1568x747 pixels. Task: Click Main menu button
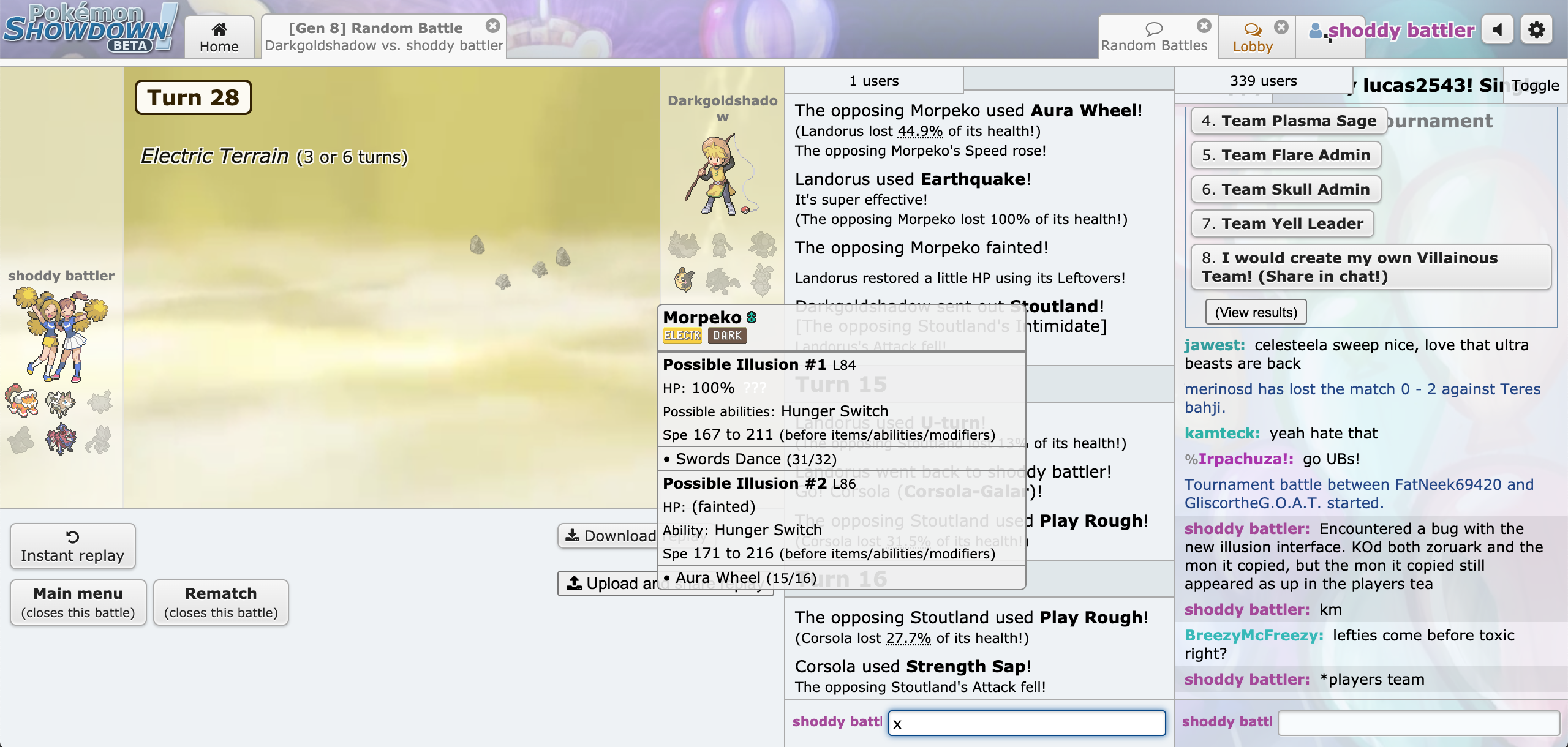[x=78, y=602]
